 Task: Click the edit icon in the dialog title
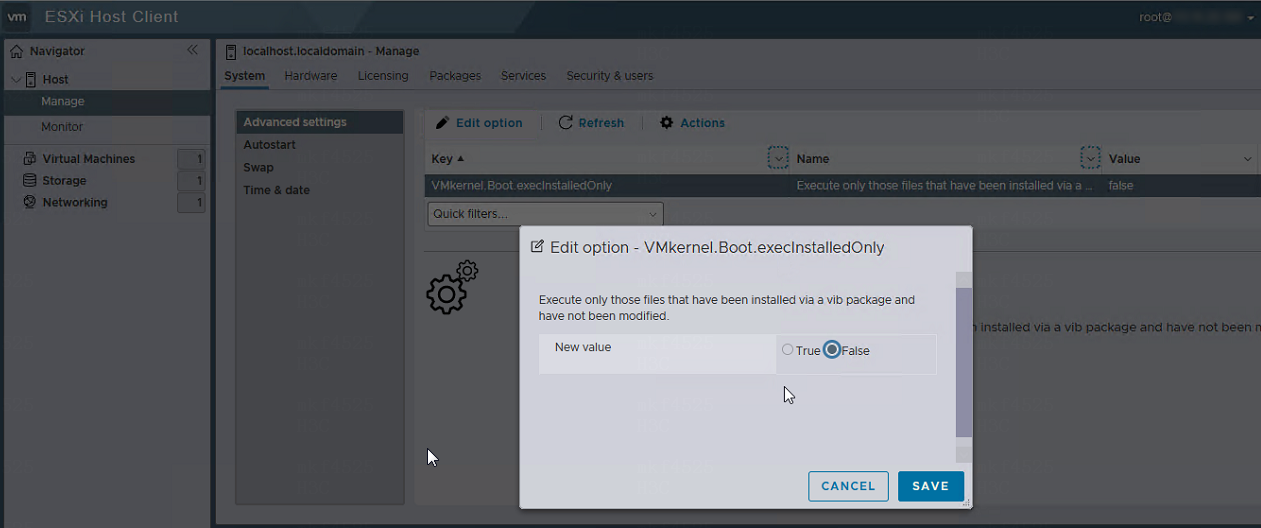pyautogui.click(x=537, y=246)
